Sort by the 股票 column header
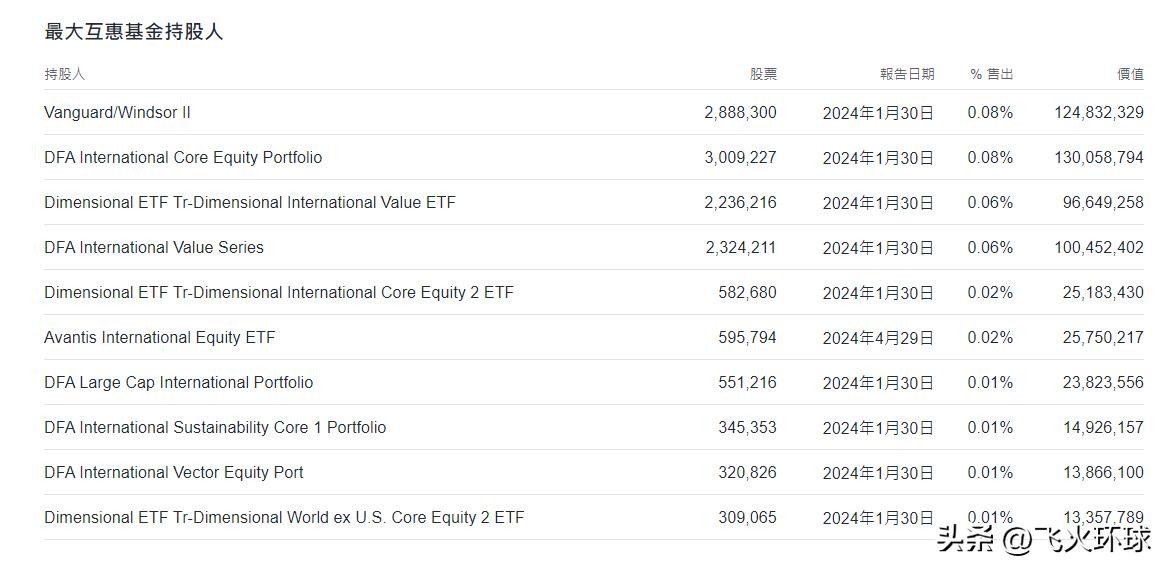This screenshot has height=571, width=1169. 763,74
